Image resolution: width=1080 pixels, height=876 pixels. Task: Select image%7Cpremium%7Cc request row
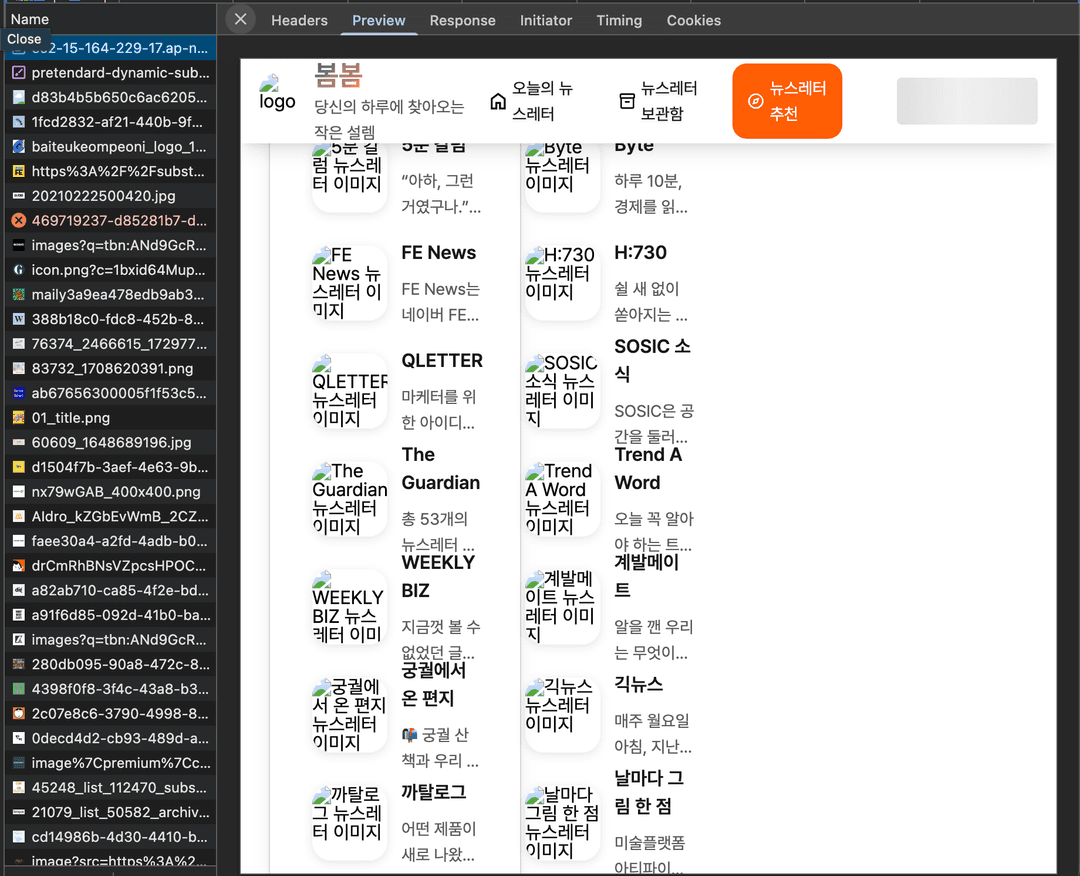[x=110, y=763]
